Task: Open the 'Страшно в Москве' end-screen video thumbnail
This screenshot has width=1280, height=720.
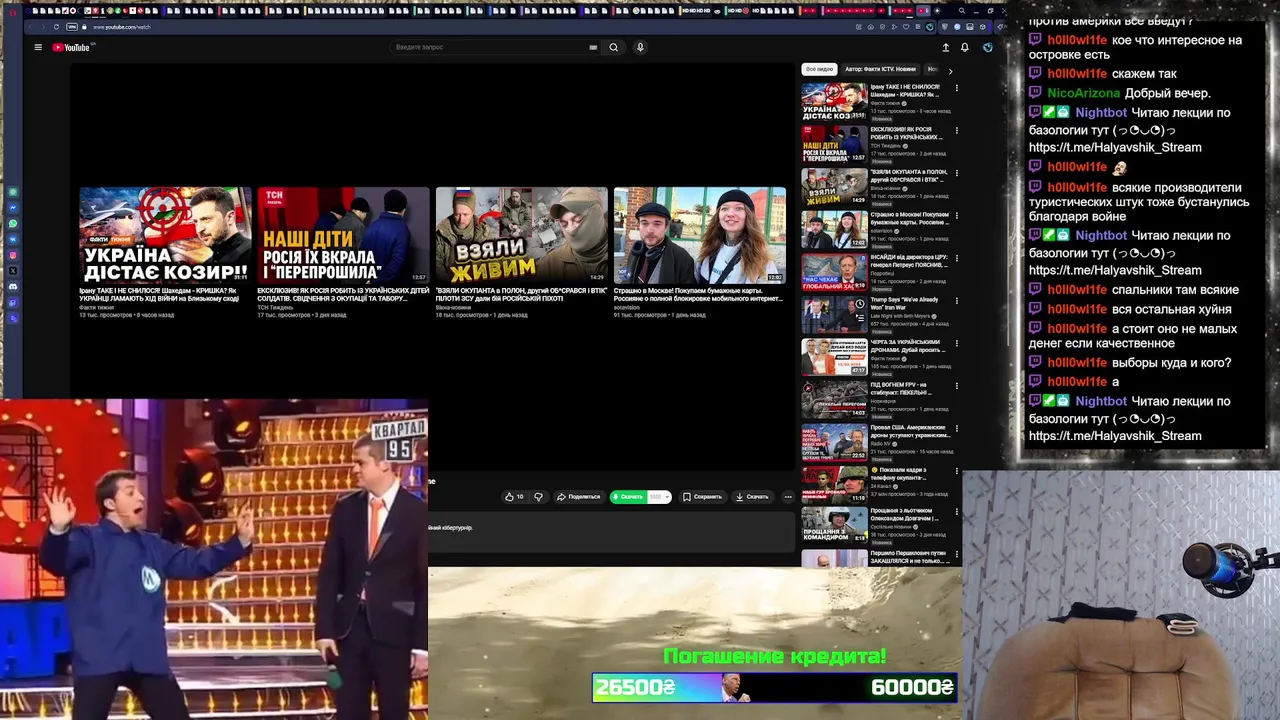Action: pos(699,235)
